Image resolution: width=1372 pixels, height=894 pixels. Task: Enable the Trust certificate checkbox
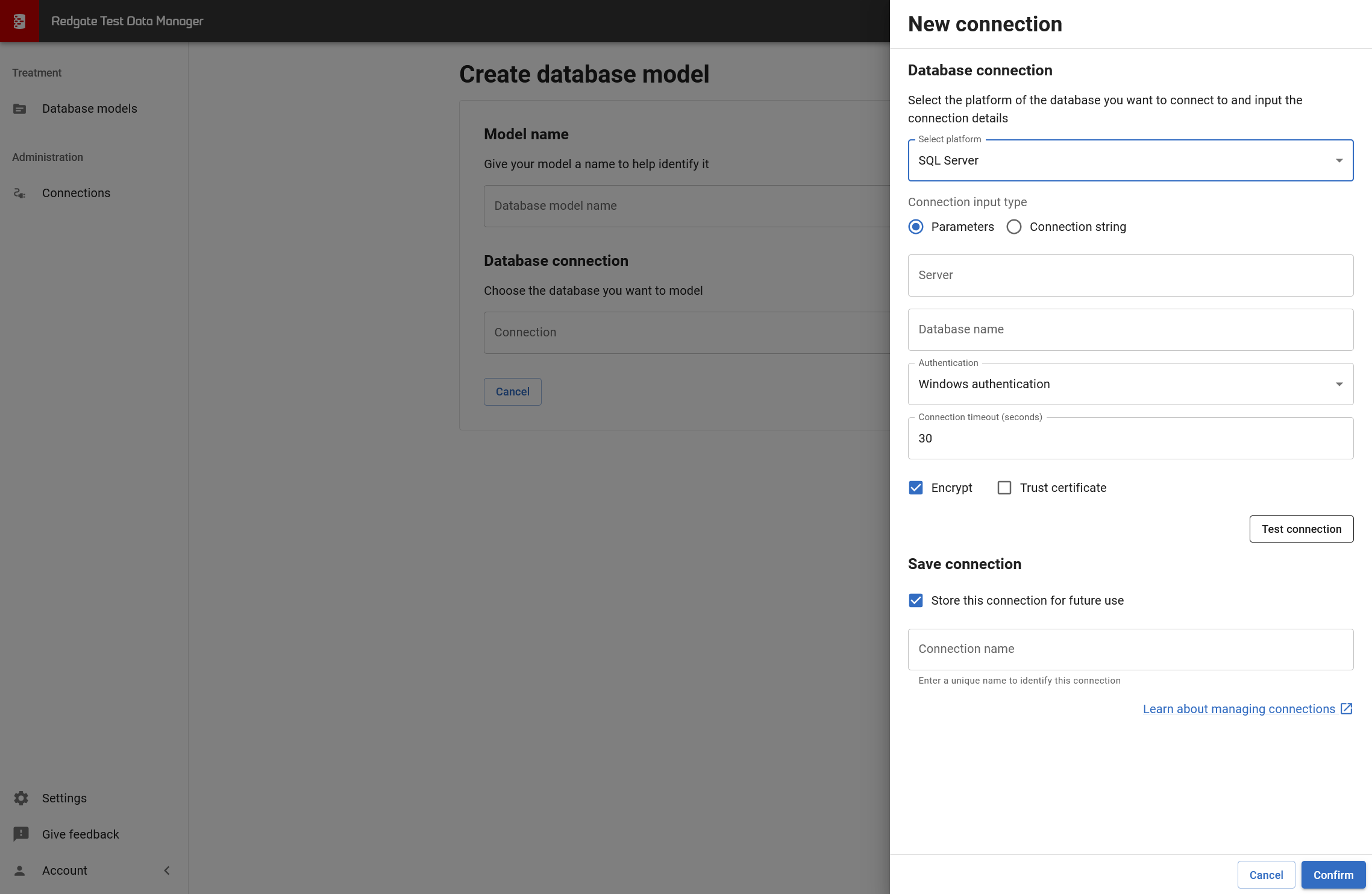click(1004, 488)
